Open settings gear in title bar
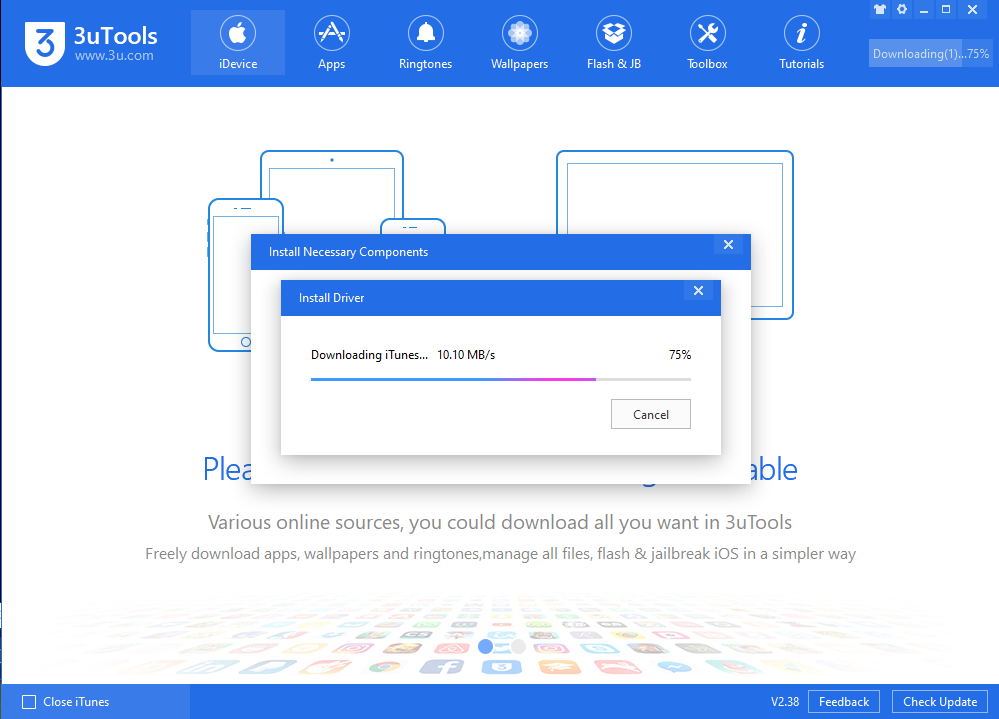Viewport: 999px width, 719px height. (902, 10)
